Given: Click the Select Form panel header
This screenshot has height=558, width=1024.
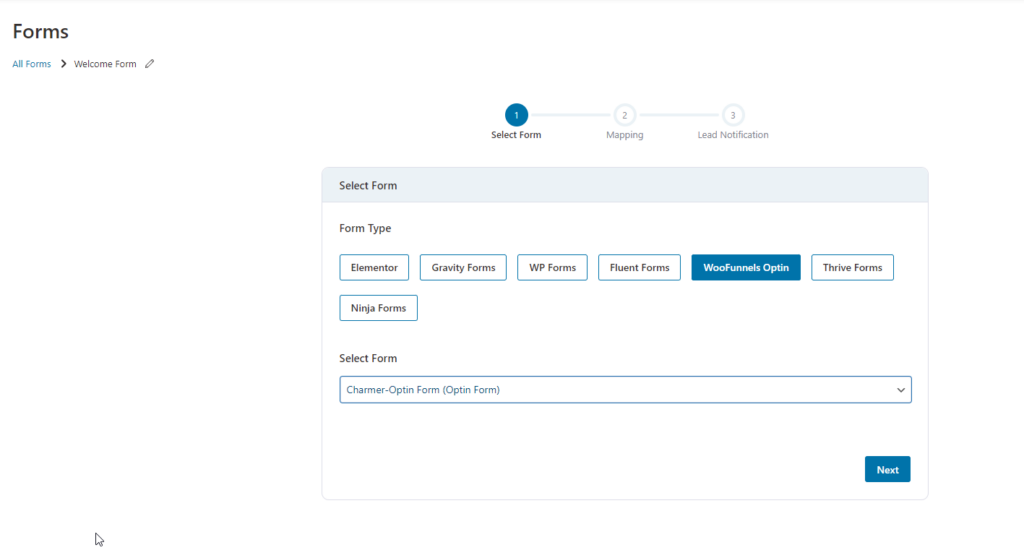Looking at the screenshot, I should pos(625,185).
